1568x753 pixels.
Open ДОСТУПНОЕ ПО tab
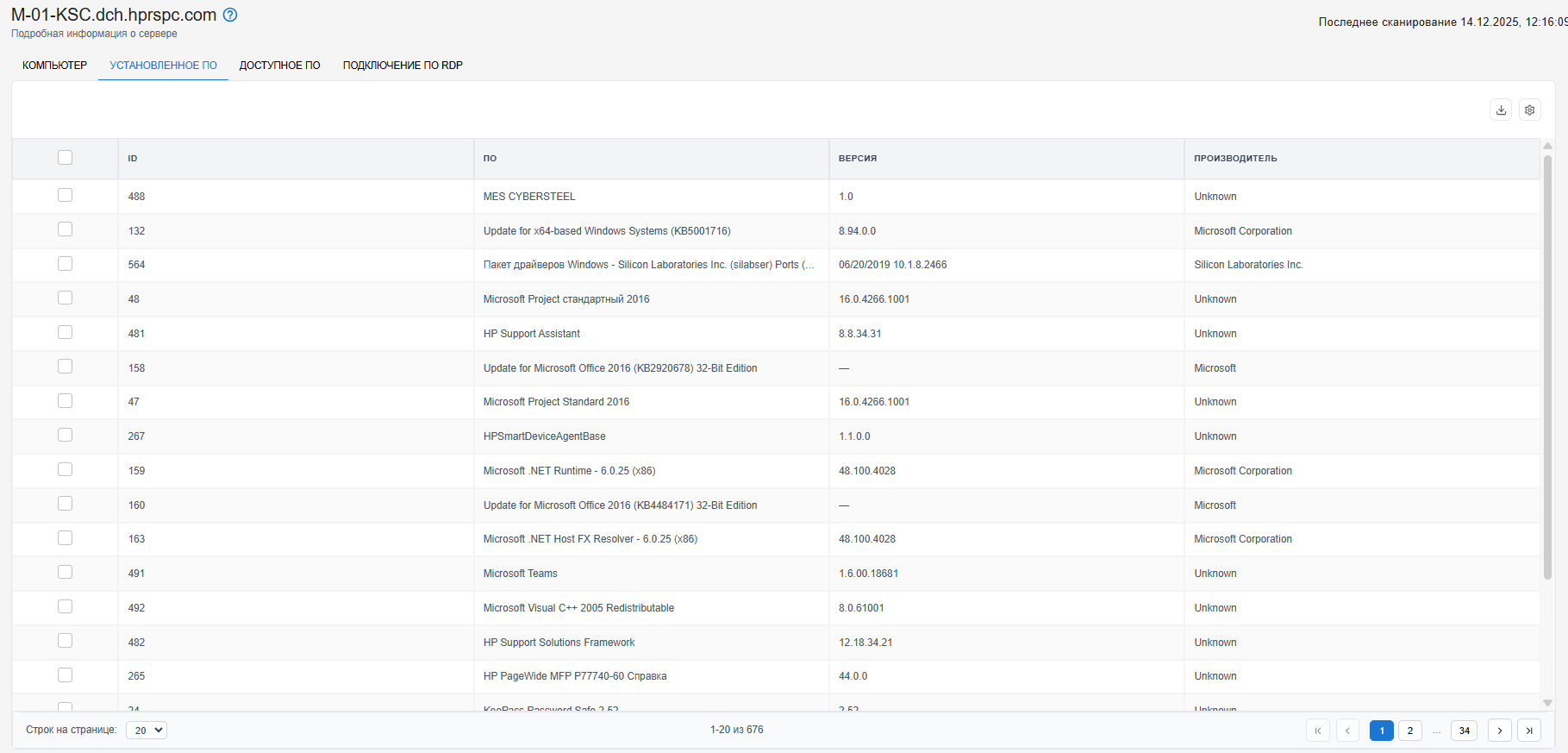(280, 66)
